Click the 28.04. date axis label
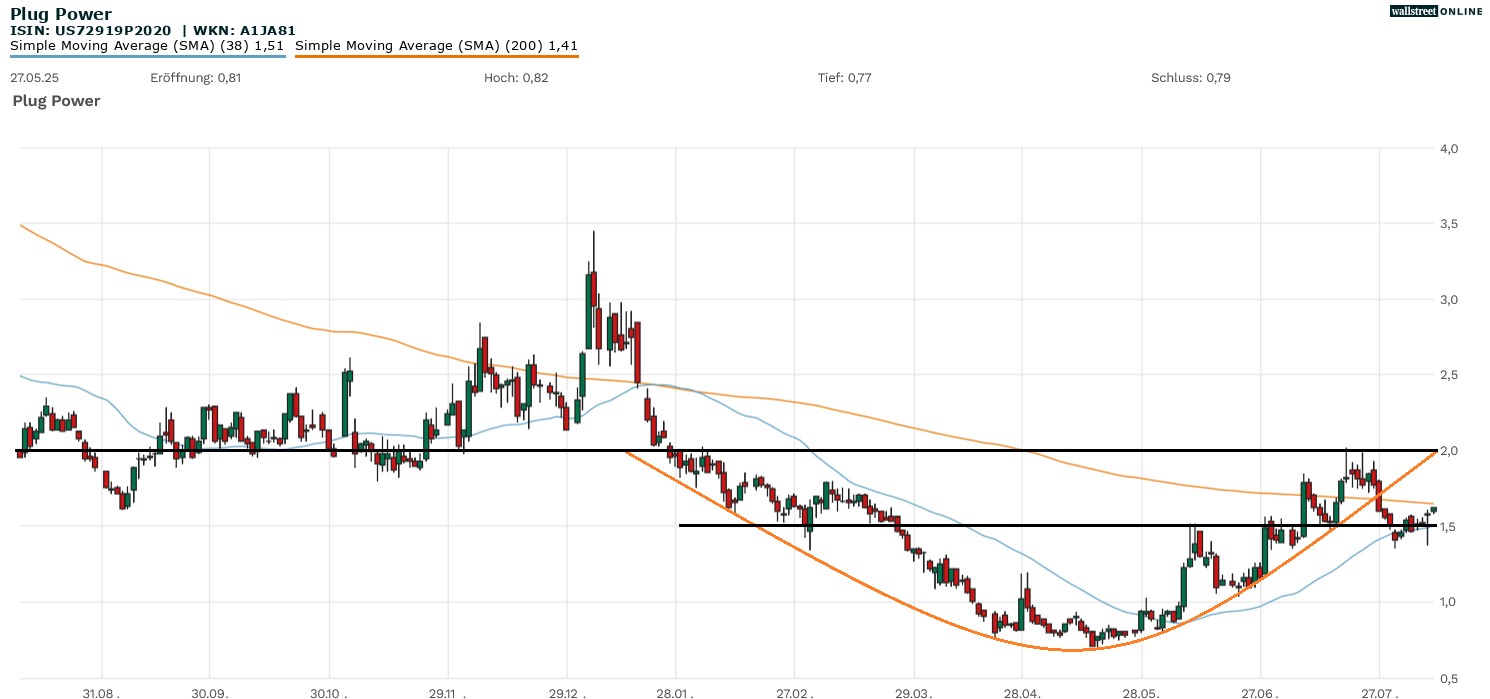This screenshot has width=1490, height=699. (1022, 691)
